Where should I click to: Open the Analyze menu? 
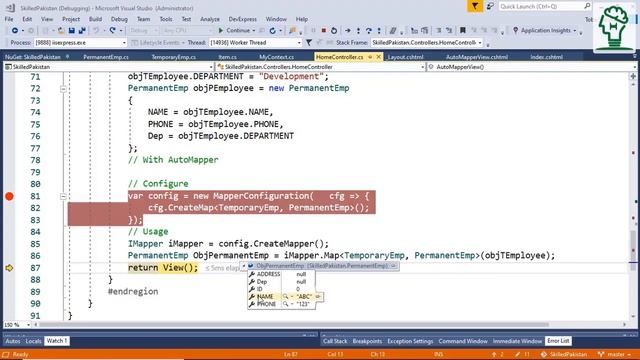pyautogui.click(x=210, y=19)
